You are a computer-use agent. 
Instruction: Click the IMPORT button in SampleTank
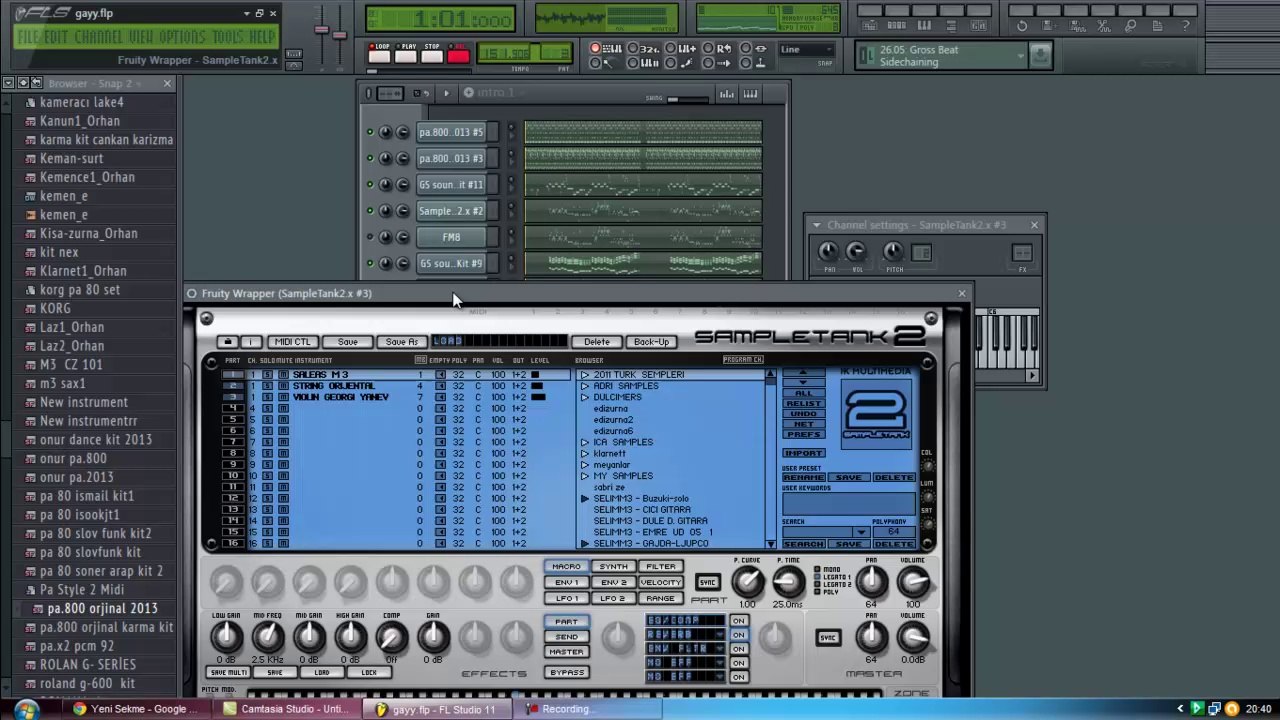click(x=803, y=453)
